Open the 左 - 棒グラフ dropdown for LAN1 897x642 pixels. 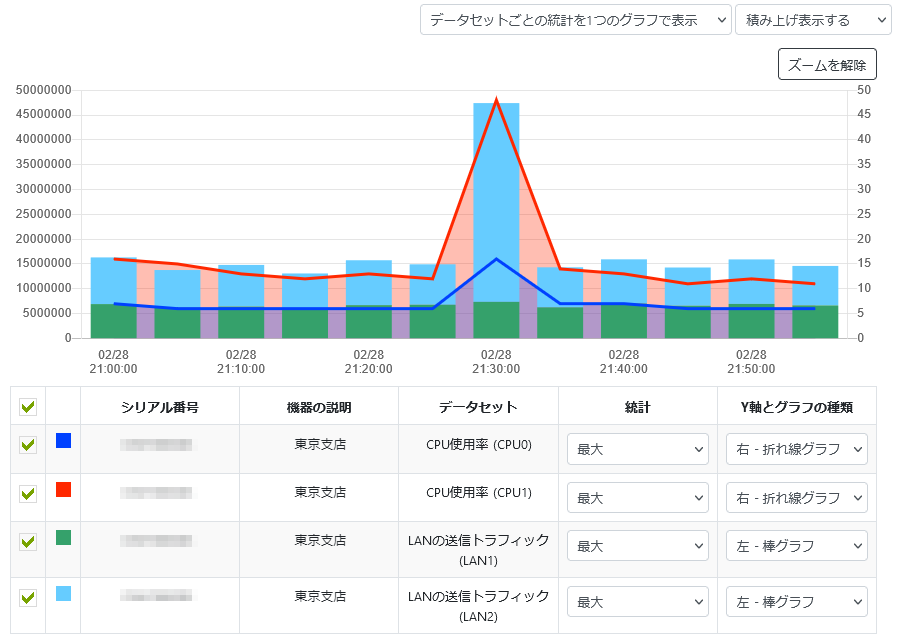click(797, 545)
